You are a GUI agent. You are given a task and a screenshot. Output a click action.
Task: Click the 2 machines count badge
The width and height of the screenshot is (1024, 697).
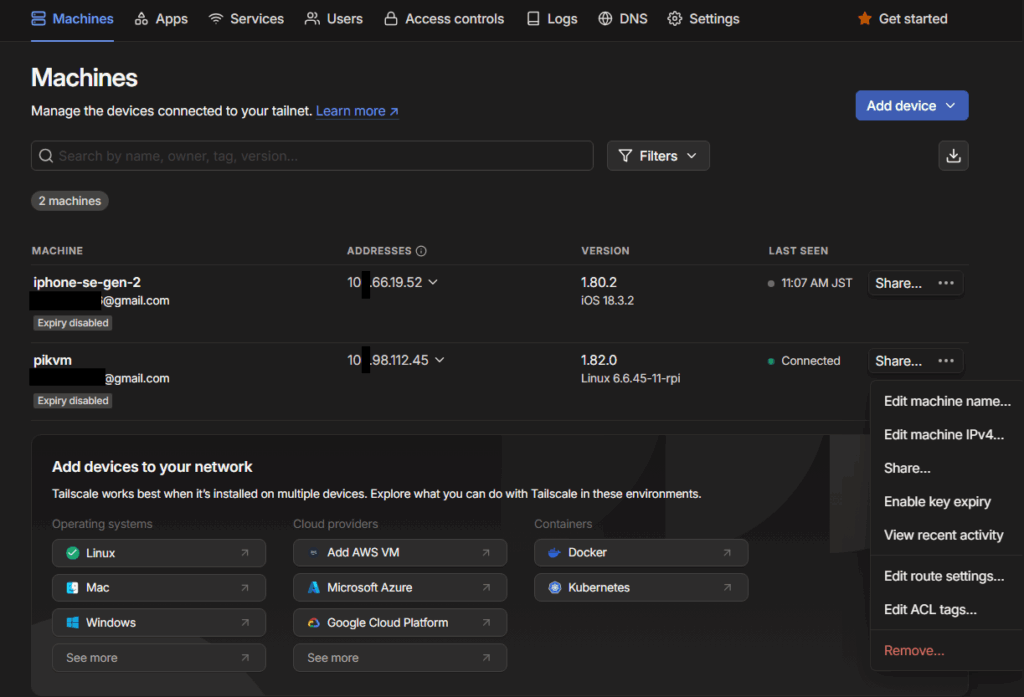pyautogui.click(x=70, y=201)
